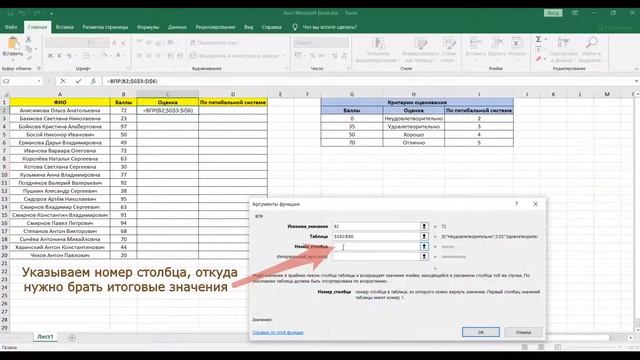Confirm formula entry with the checkmark icon
This screenshot has height=360, width=640.
point(78,81)
